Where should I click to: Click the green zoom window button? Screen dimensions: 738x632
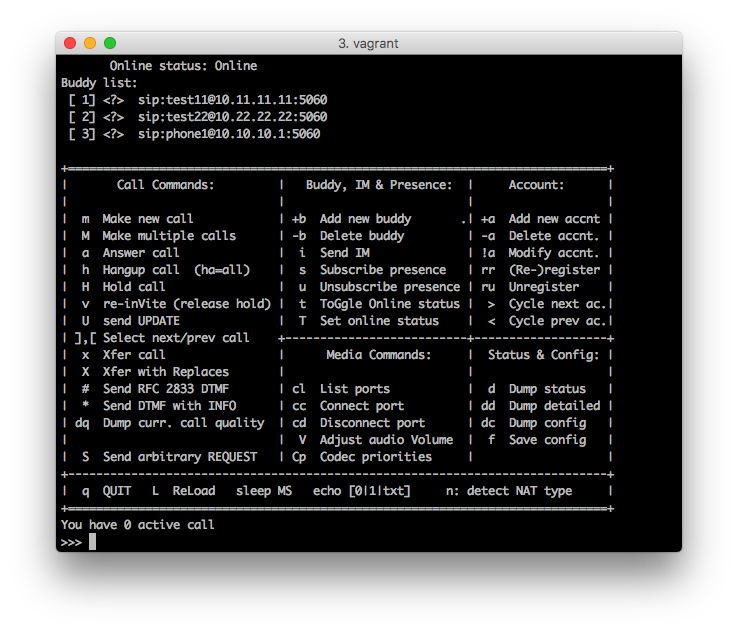110,43
